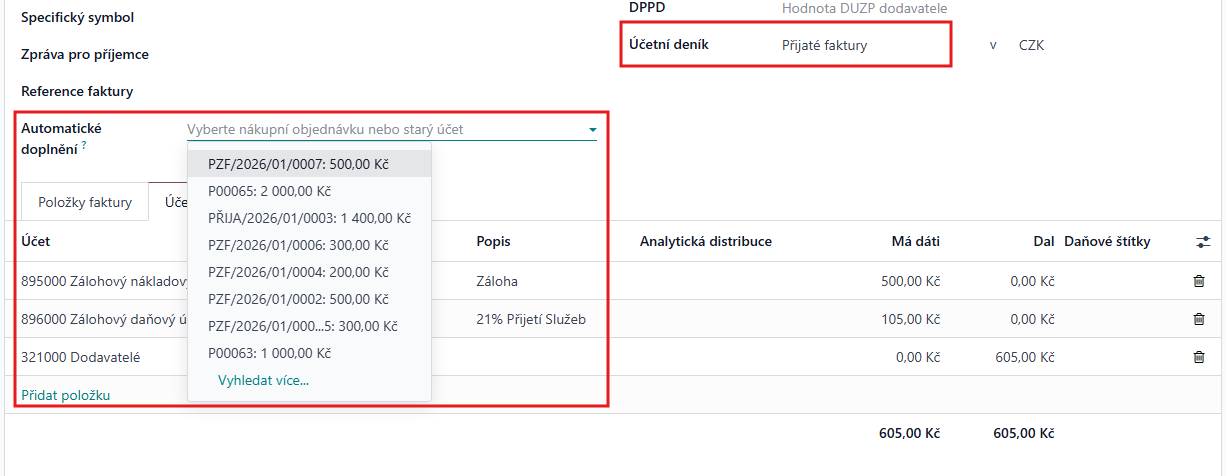The image size is (1226, 476).
Task: Expand the Automatické doplnění dropdown arrow
Action: tap(592, 130)
